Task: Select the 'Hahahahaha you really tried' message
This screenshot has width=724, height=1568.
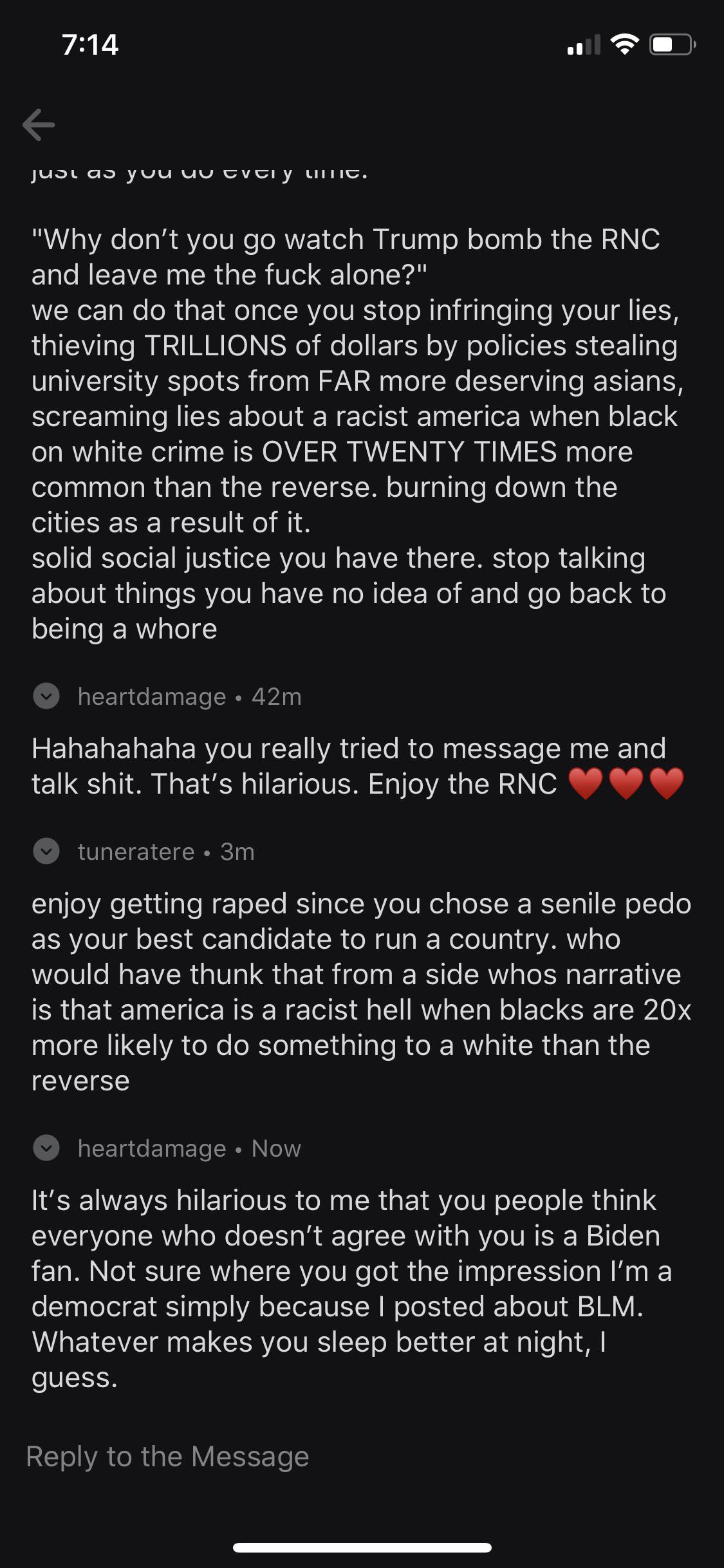Action: click(348, 766)
